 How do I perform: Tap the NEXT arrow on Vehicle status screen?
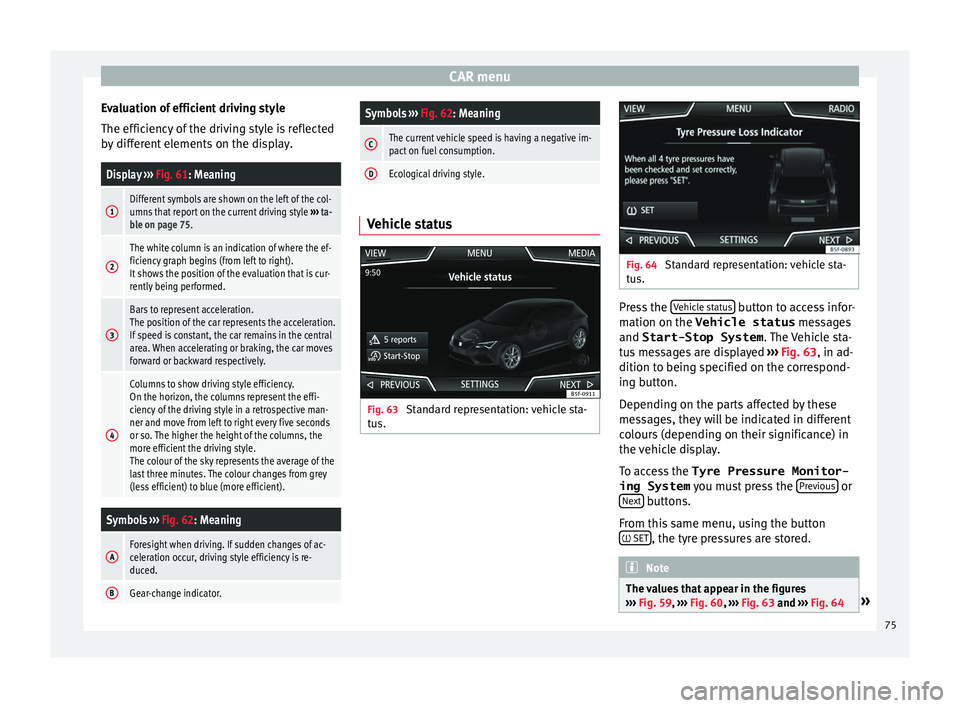coord(589,384)
